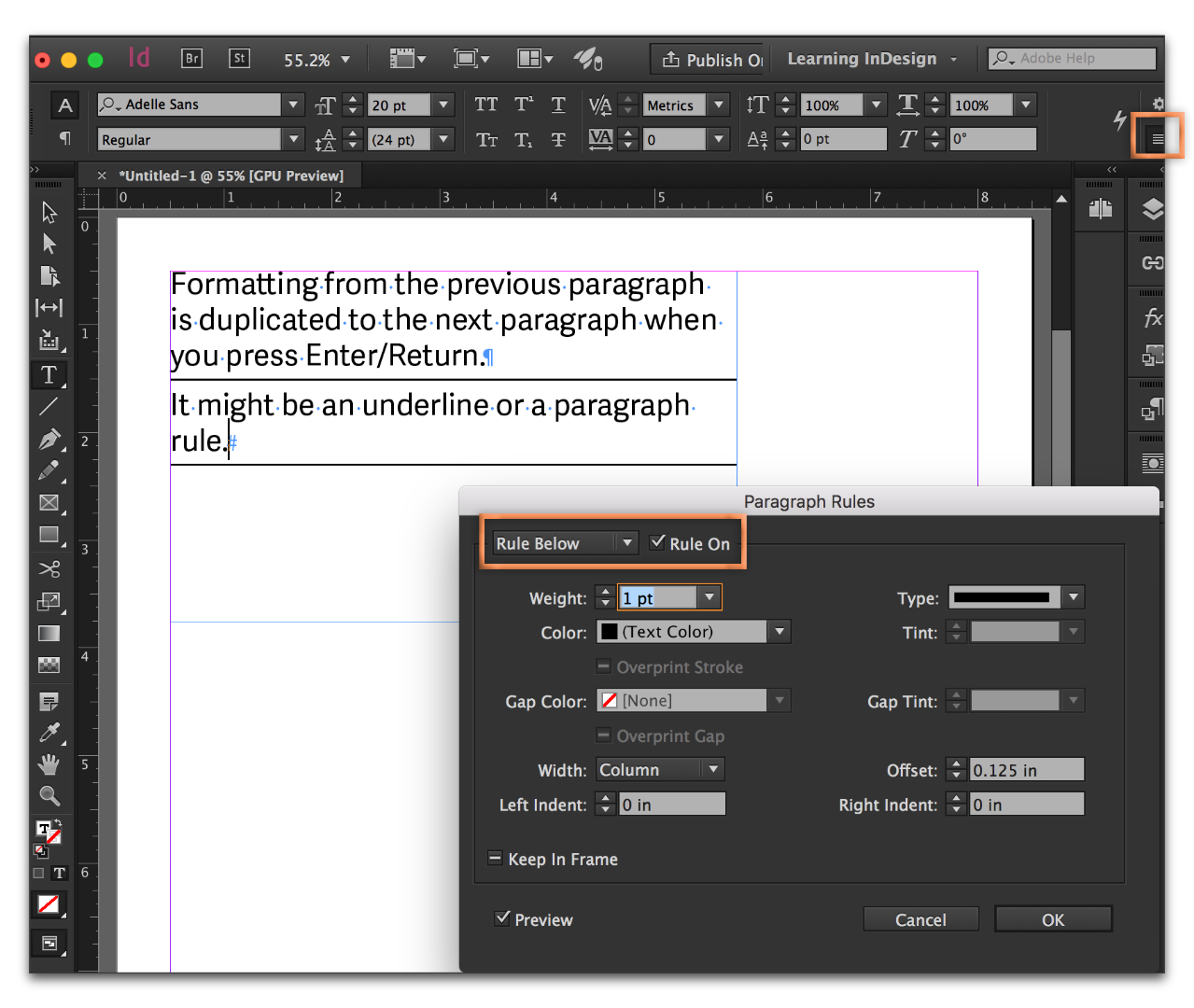Image resolution: width=1194 pixels, height=1008 pixels.
Task: Open the Bridge (Br) icon
Action: (191, 59)
